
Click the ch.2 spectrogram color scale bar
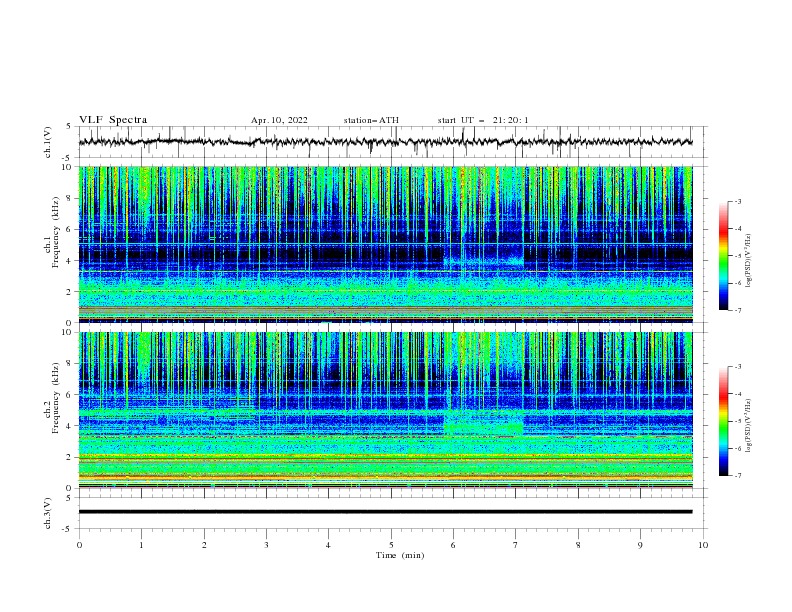pyautogui.click(x=723, y=421)
